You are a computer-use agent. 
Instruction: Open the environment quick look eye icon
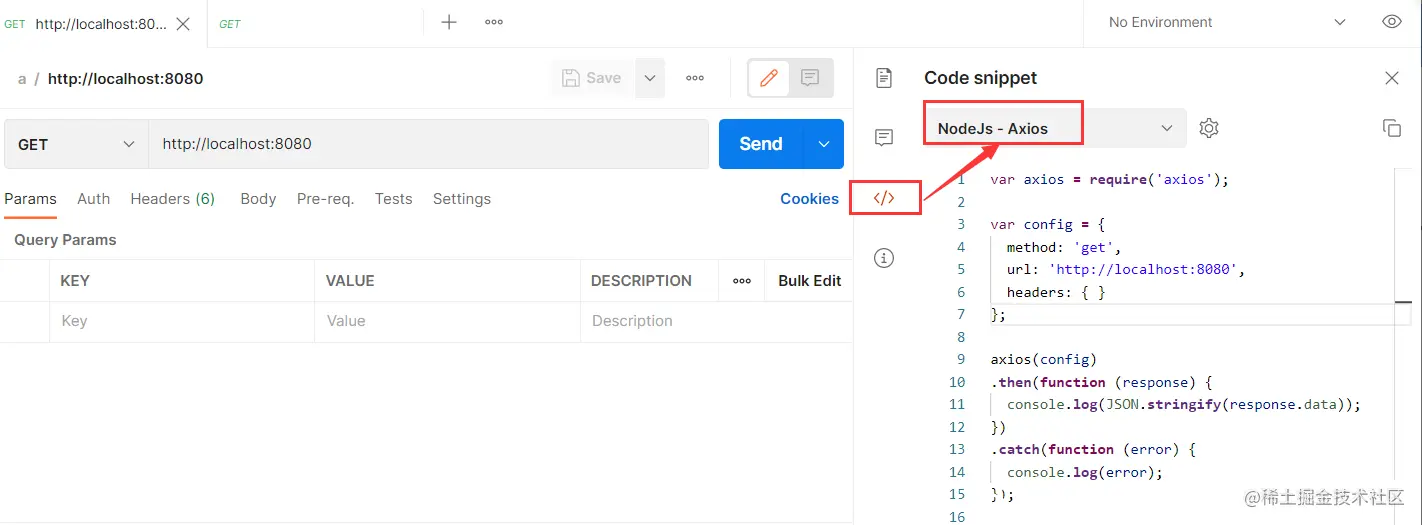(1392, 22)
